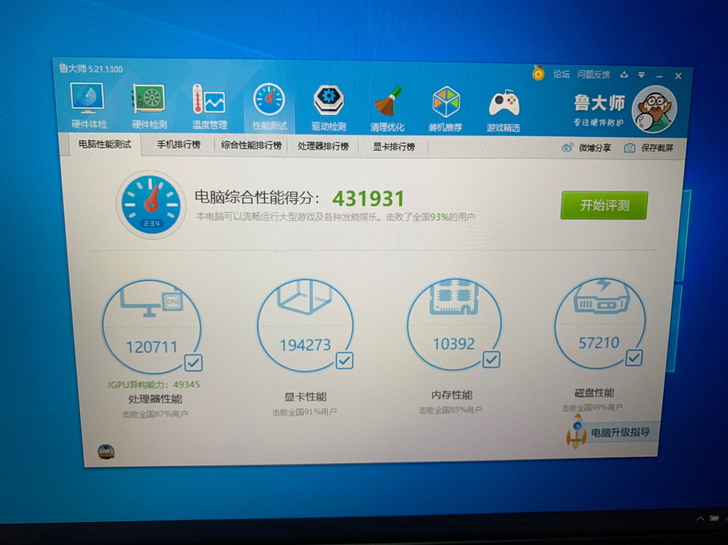Click the graphics card circle showing 194273
The width and height of the screenshot is (728, 545).
pyautogui.click(x=305, y=325)
